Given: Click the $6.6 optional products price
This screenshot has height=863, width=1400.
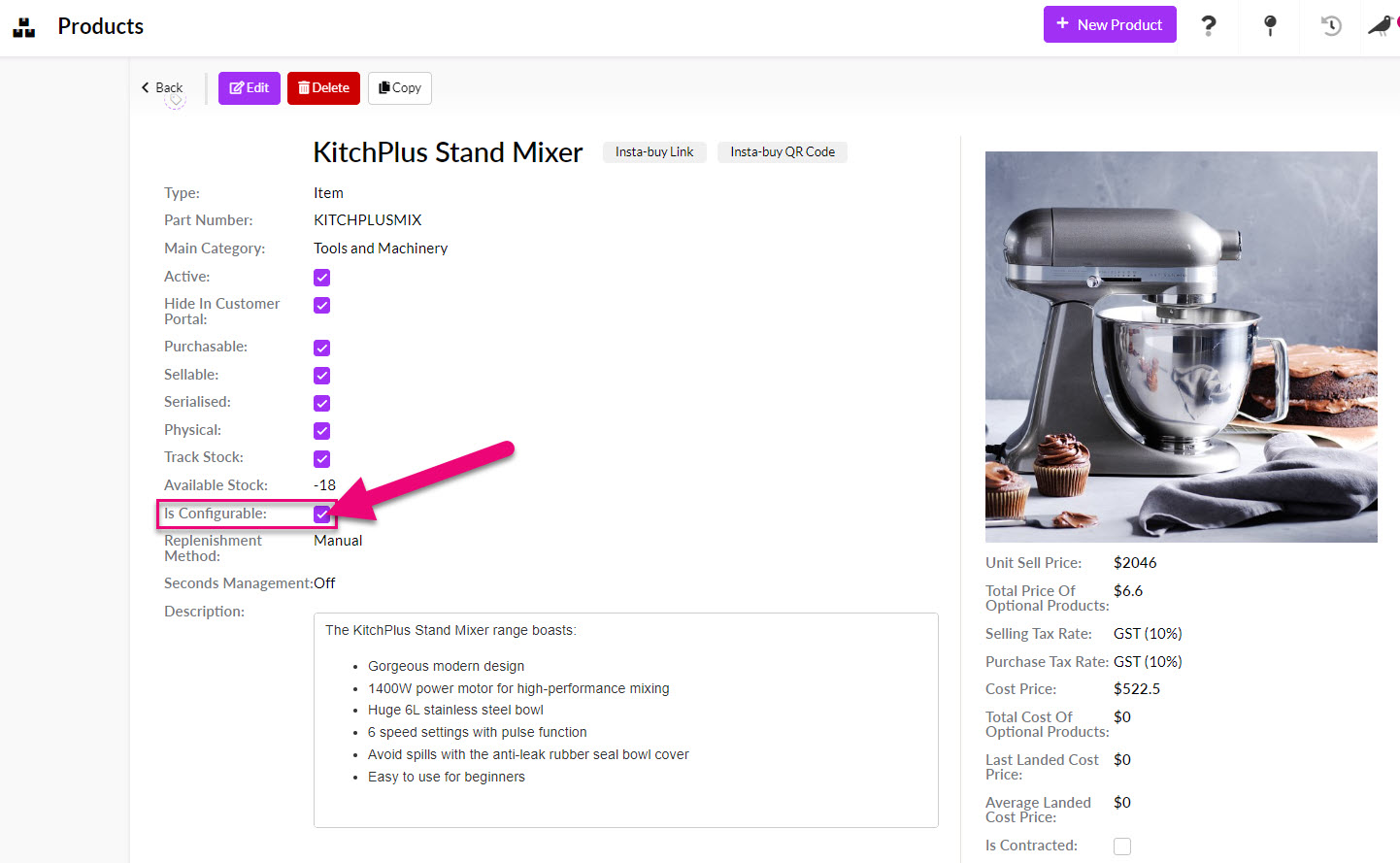Looking at the screenshot, I should [x=1128, y=591].
